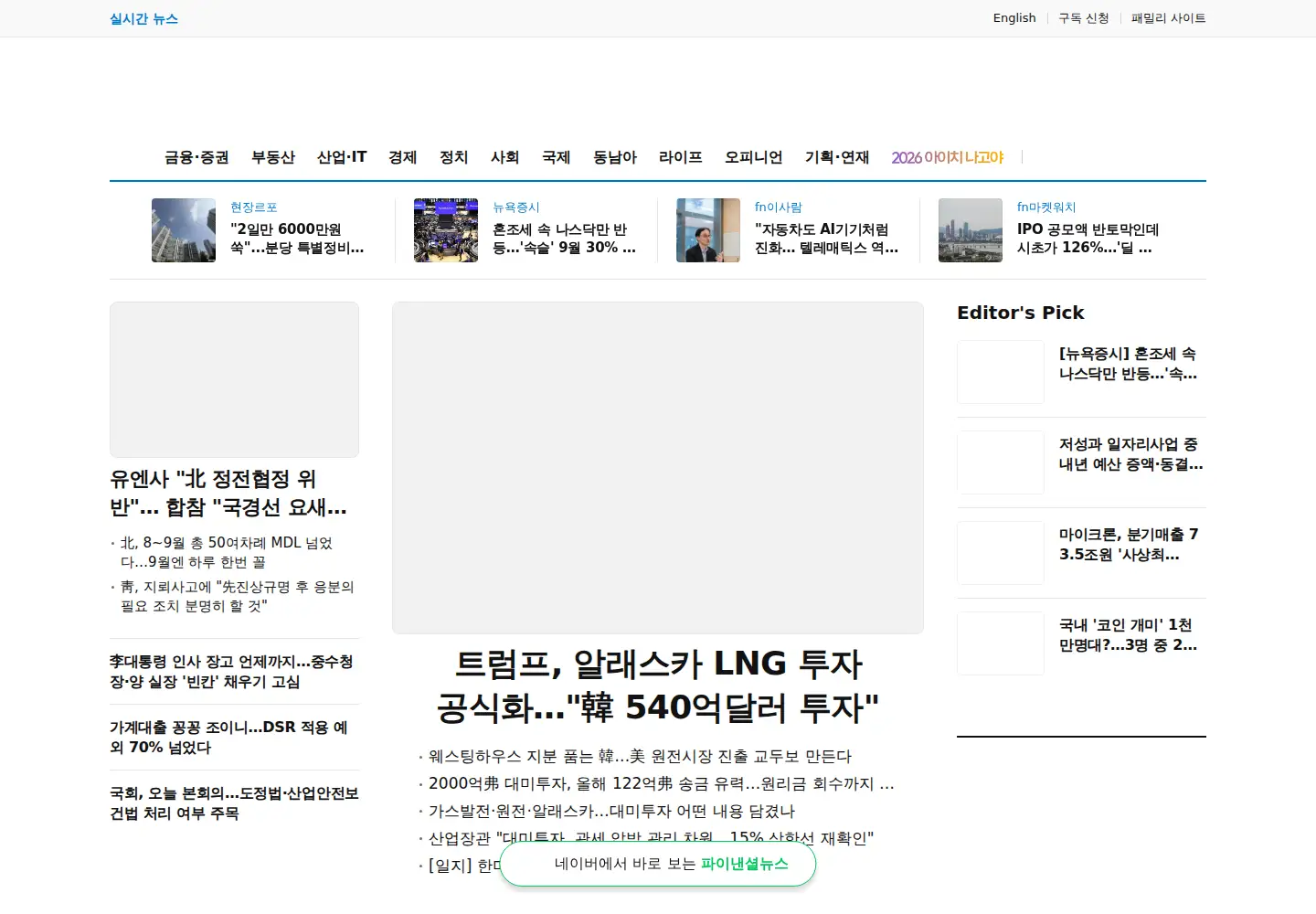Screen dimensions: 1316x914
Task: Read the 혼조세 속 나스닥만 반등 top article
Action: tap(564, 239)
